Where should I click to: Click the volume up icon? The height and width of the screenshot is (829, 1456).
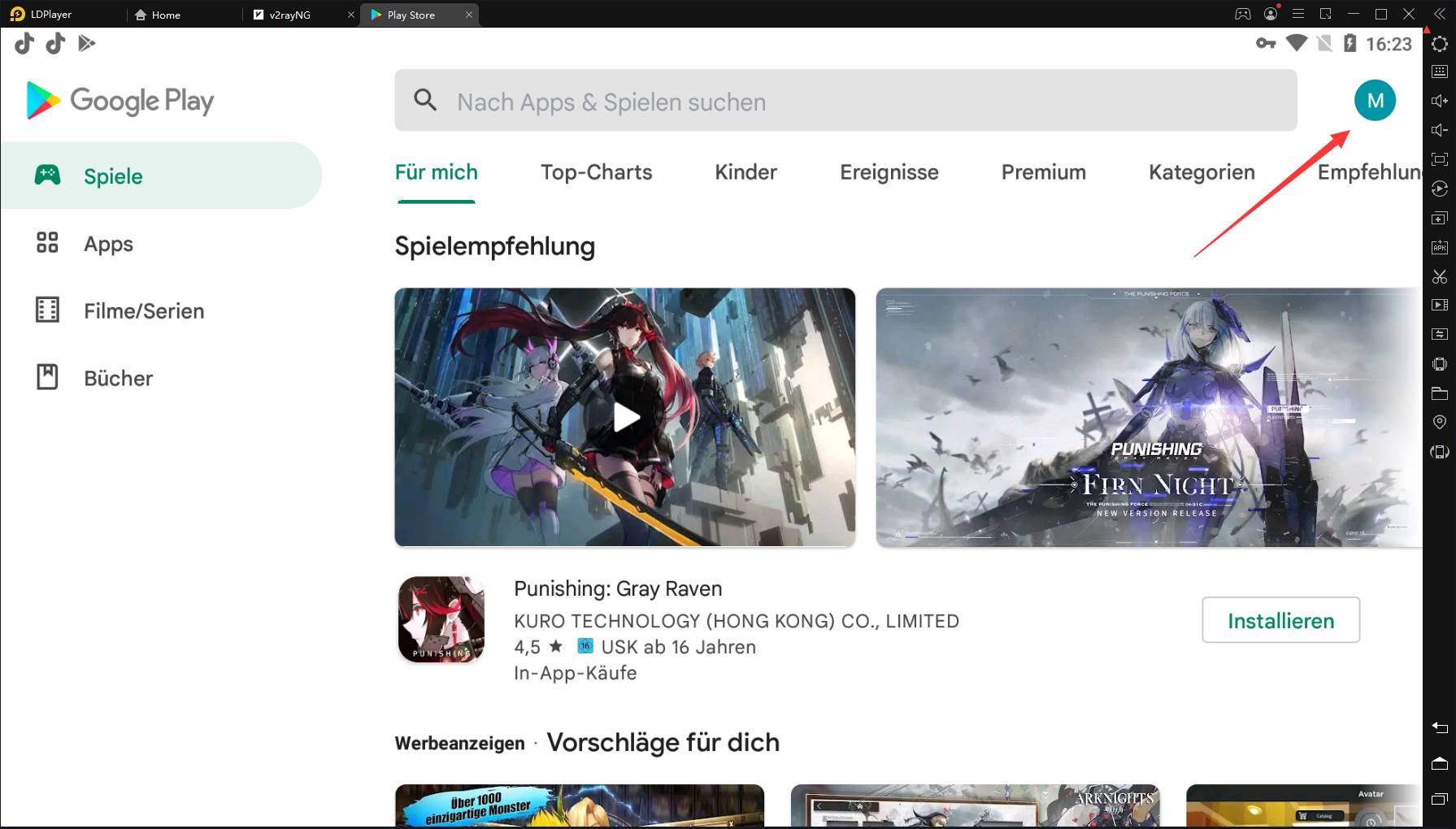[x=1440, y=101]
